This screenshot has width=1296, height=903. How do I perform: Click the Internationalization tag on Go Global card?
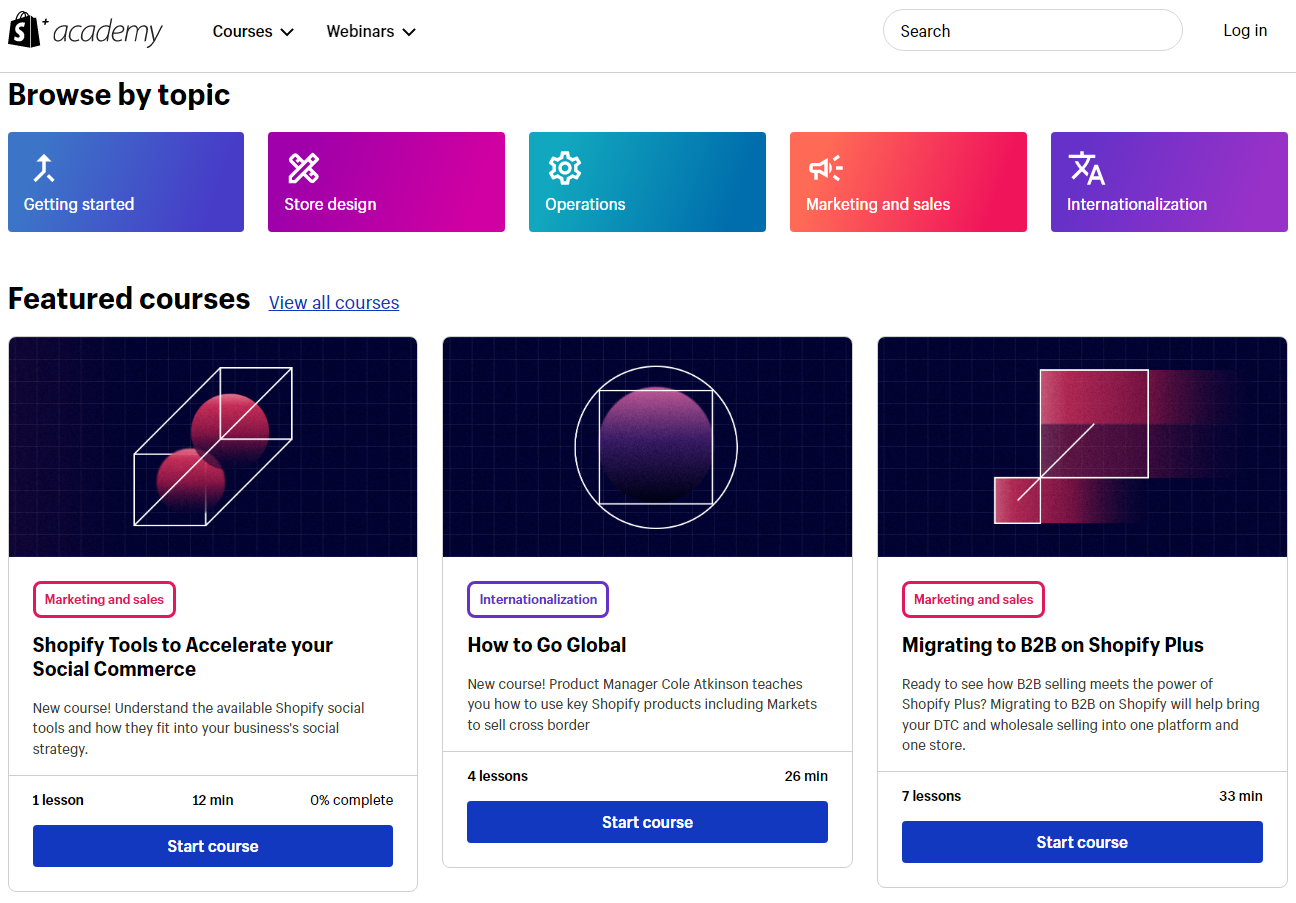pyautogui.click(x=538, y=600)
